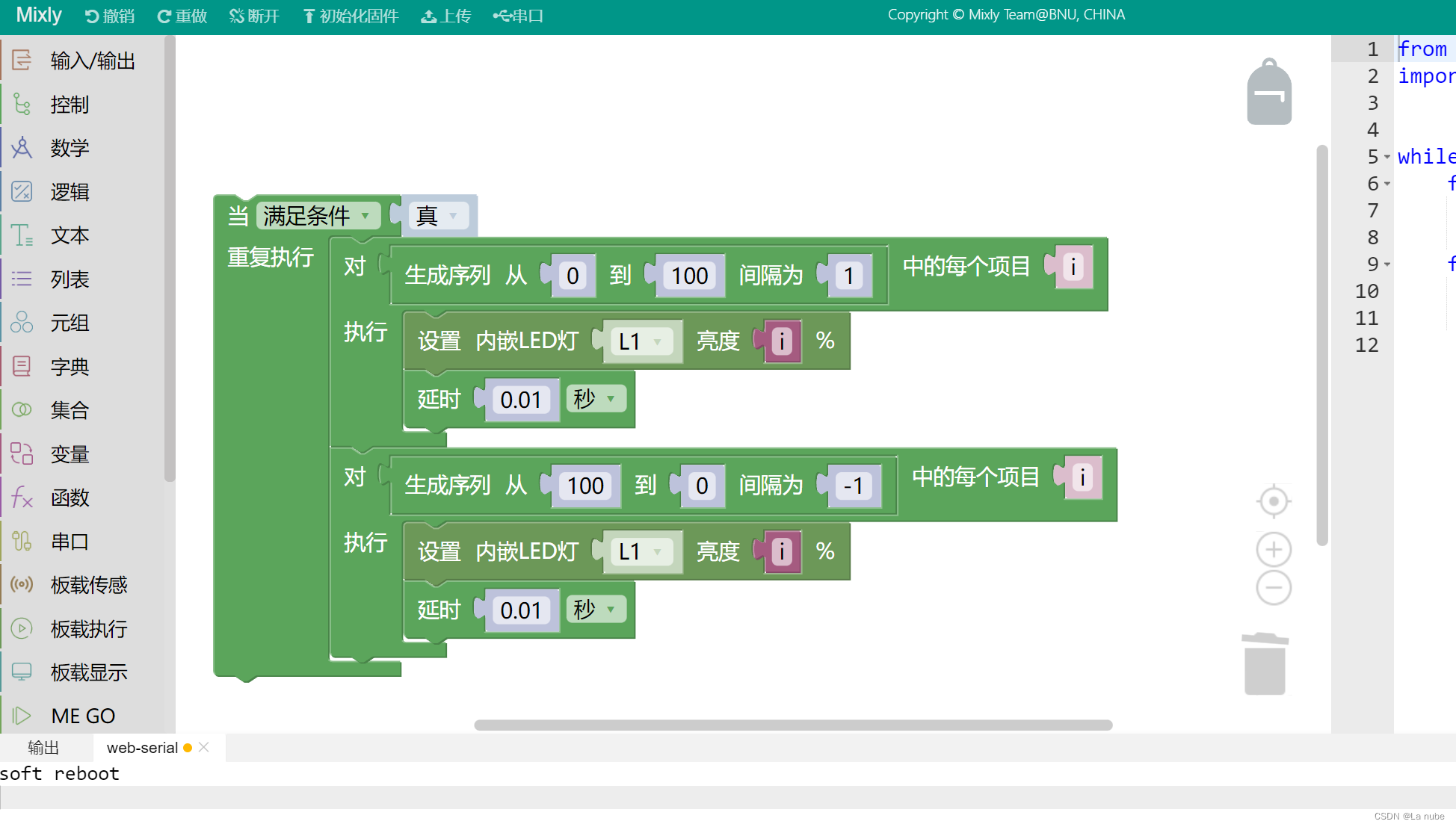The height and width of the screenshot is (827, 1456).
Task: Open the 真 boolean dropdown
Action: pyautogui.click(x=439, y=216)
